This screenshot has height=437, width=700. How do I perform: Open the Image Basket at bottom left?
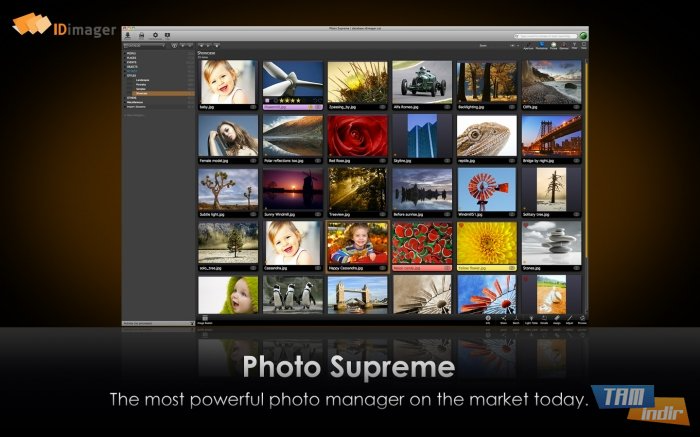[x=205, y=319]
